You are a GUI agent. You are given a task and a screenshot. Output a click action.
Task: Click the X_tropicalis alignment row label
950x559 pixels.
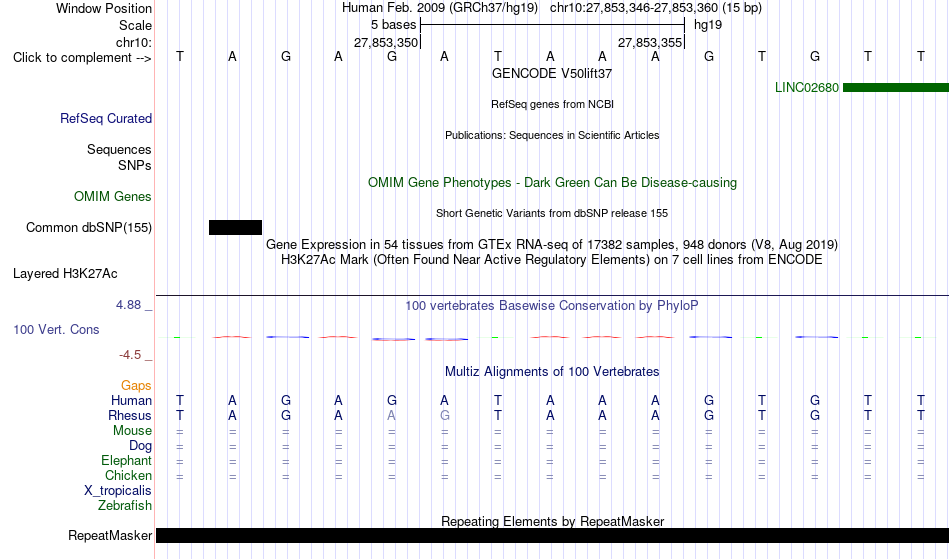pyautogui.click(x=118, y=491)
